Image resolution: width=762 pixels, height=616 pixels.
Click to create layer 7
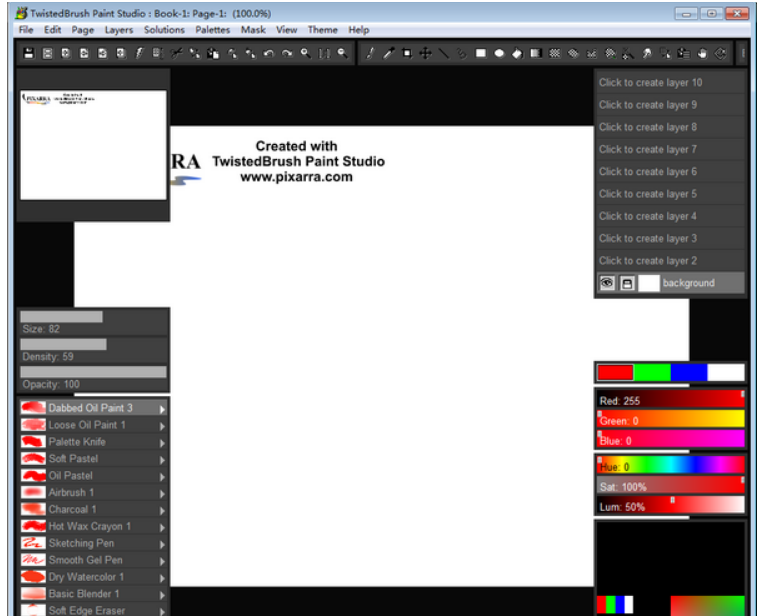point(670,150)
